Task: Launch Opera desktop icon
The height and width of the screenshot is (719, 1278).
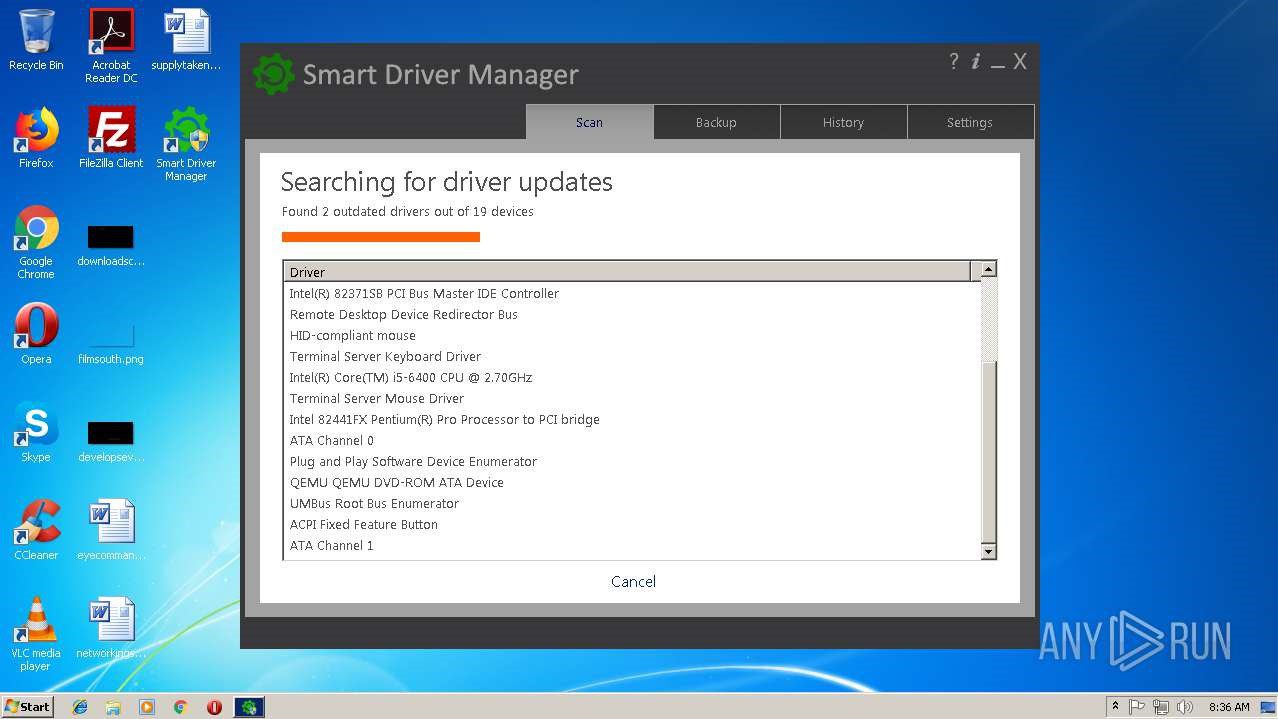Action: 36,334
